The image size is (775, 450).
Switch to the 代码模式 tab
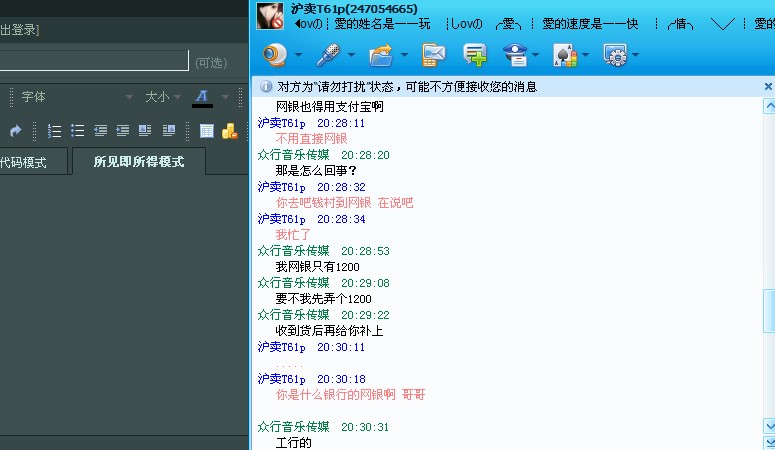tap(25, 161)
